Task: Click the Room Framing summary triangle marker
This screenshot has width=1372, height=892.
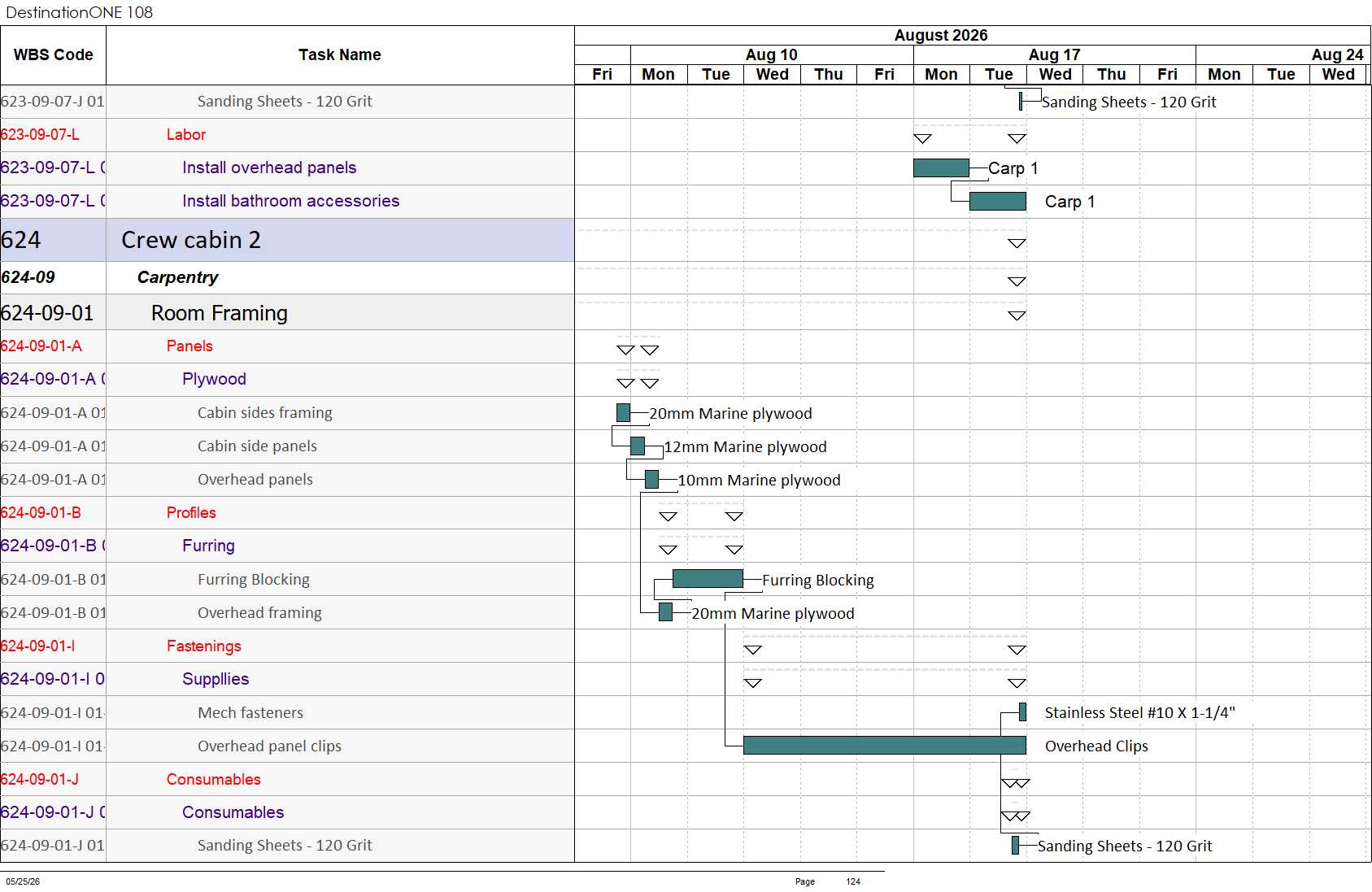Action: coord(1017,315)
